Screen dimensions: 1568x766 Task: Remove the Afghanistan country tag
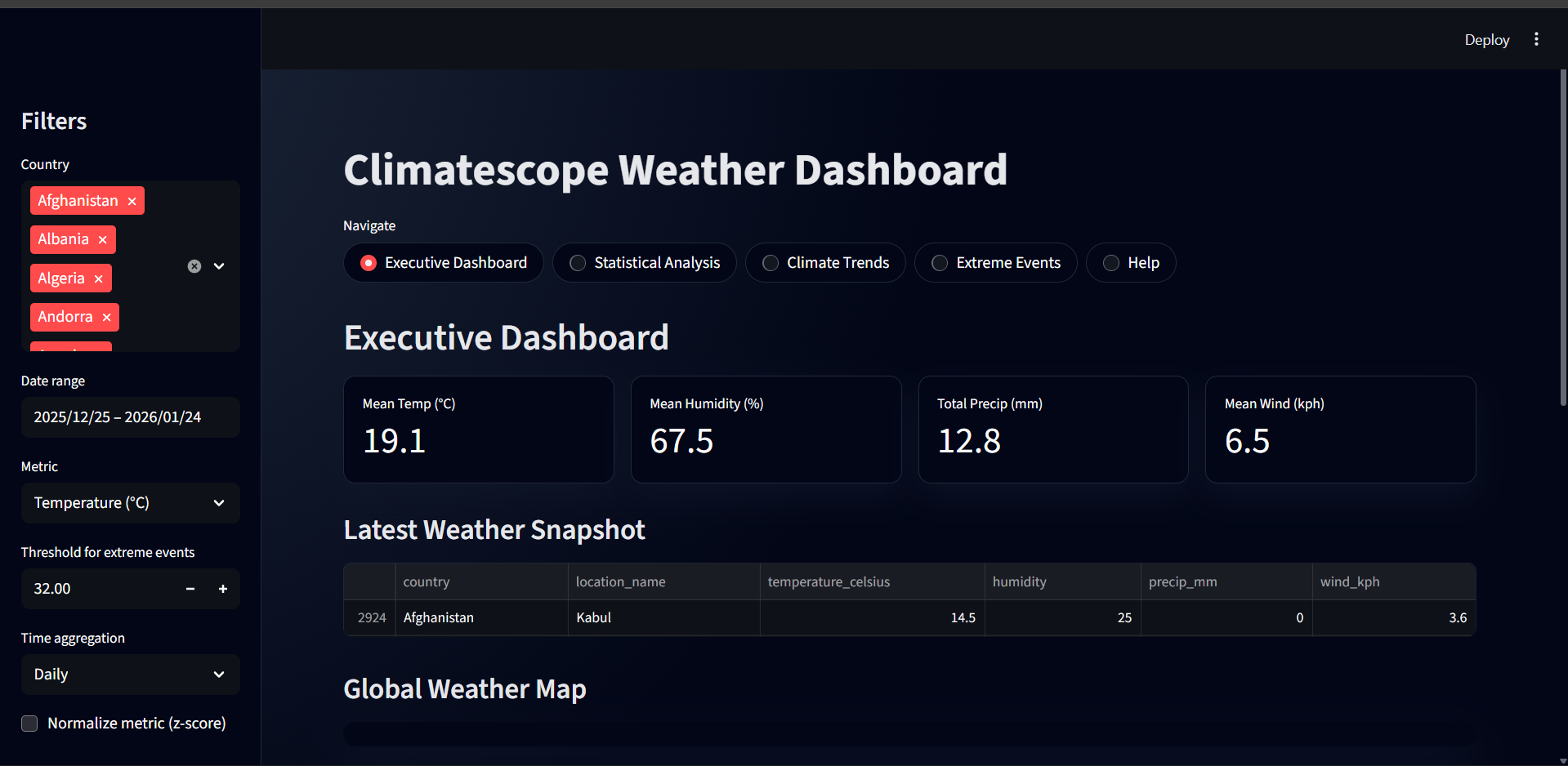click(132, 200)
